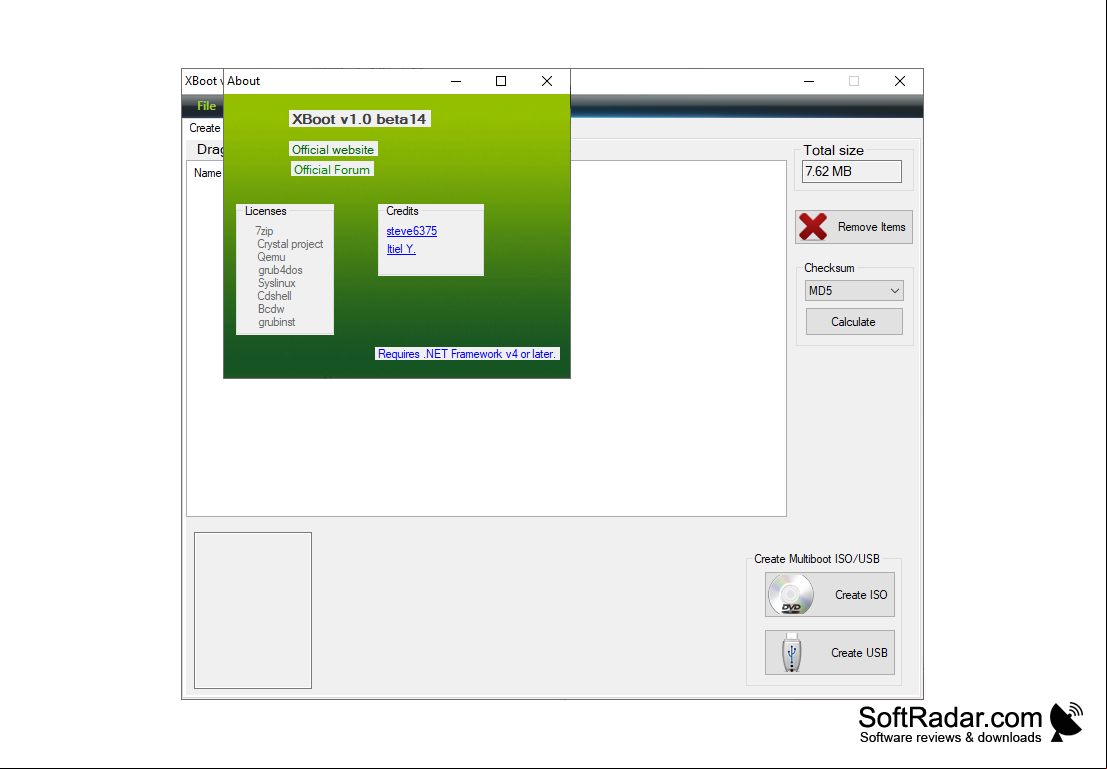Viewport: 1107px width, 769px height.
Task: Click the 7zip license entry
Action: click(x=264, y=231)
